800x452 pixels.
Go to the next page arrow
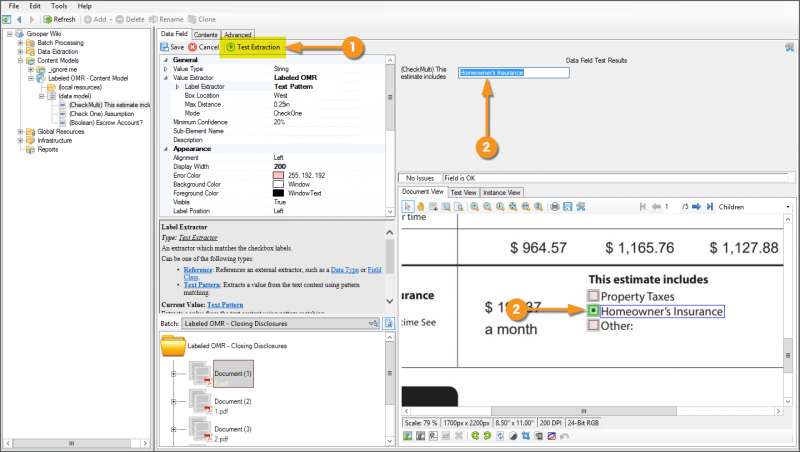pyautogui.click(x=696, y=207)
